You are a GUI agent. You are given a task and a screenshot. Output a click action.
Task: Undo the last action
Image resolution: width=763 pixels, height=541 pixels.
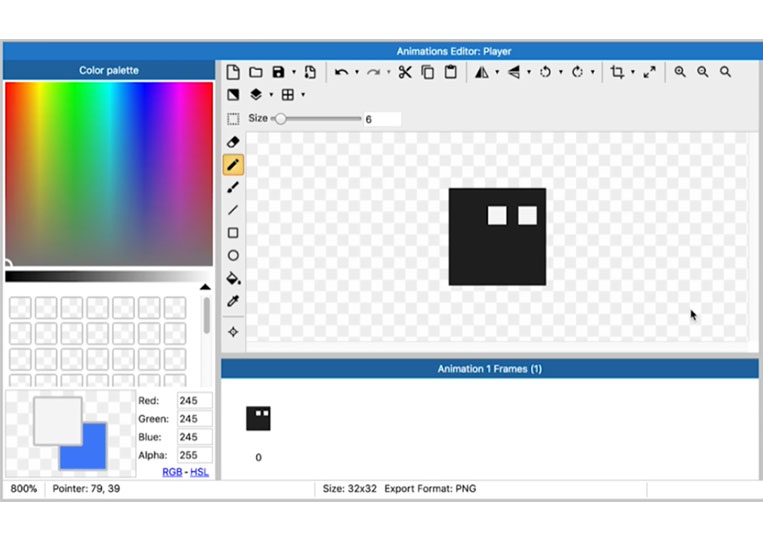pyautogui.click(x=341, y=72)
